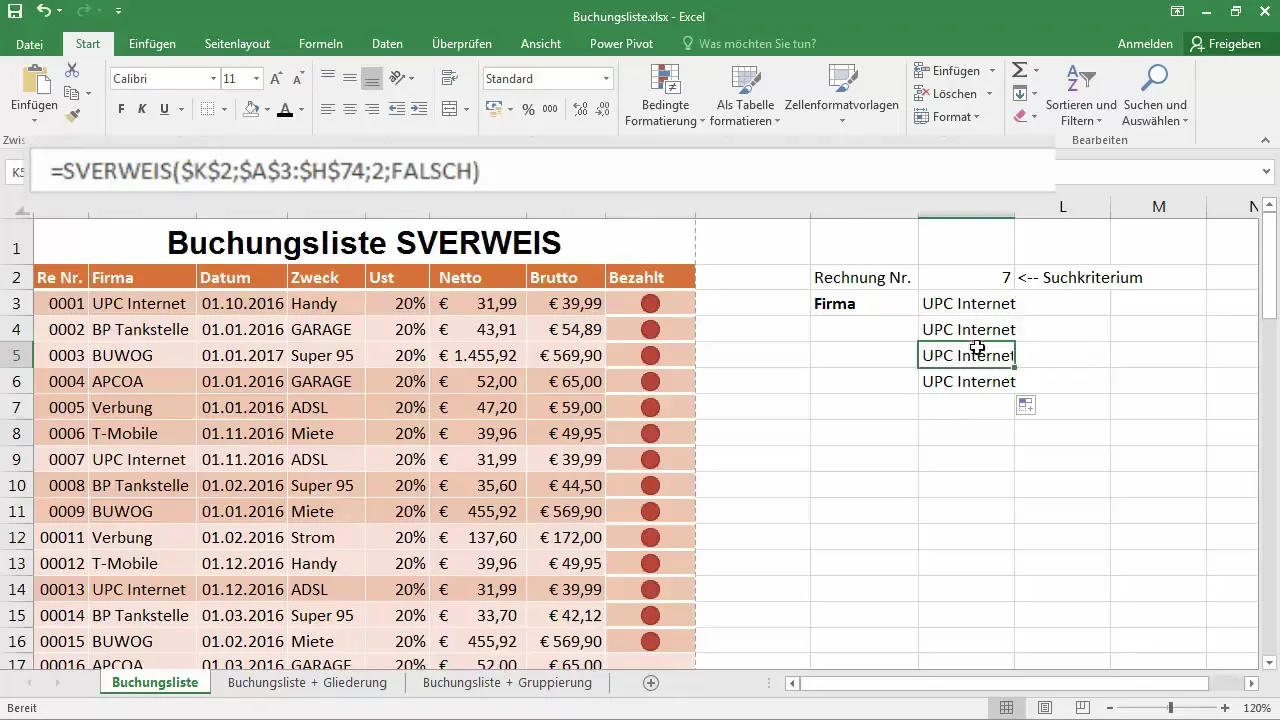Open Als Tabelle formatieren gallery
1280x720 pixels.
746,97
